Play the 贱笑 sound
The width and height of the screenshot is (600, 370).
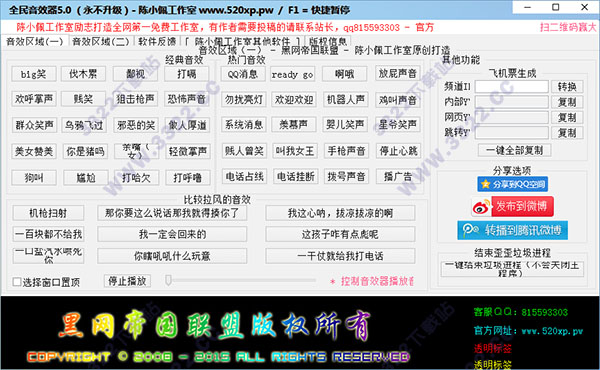[x=83, y=99]
